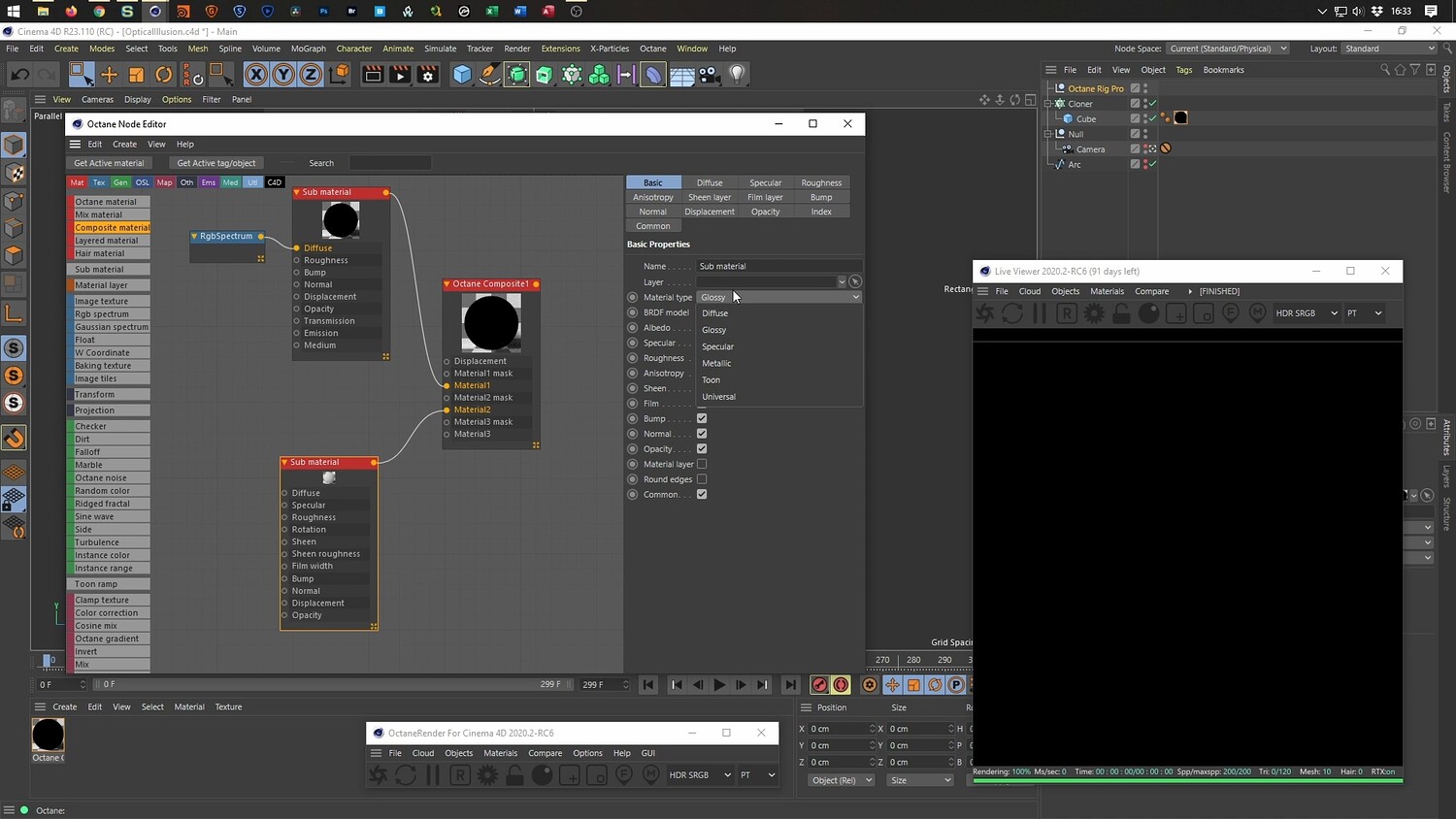Choose Metallic from the material type list
This screenshot has height=819, width=1456.
[x=716, y=363]
